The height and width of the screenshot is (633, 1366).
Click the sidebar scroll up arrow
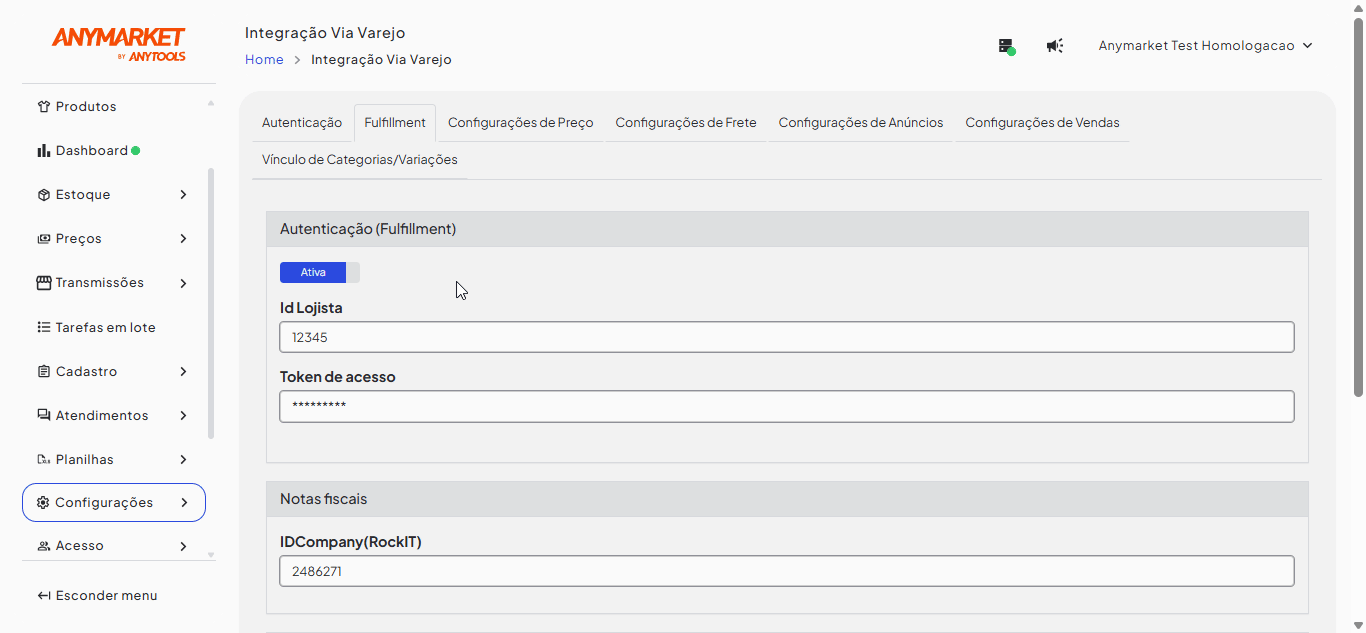click(x=211, y=103)
